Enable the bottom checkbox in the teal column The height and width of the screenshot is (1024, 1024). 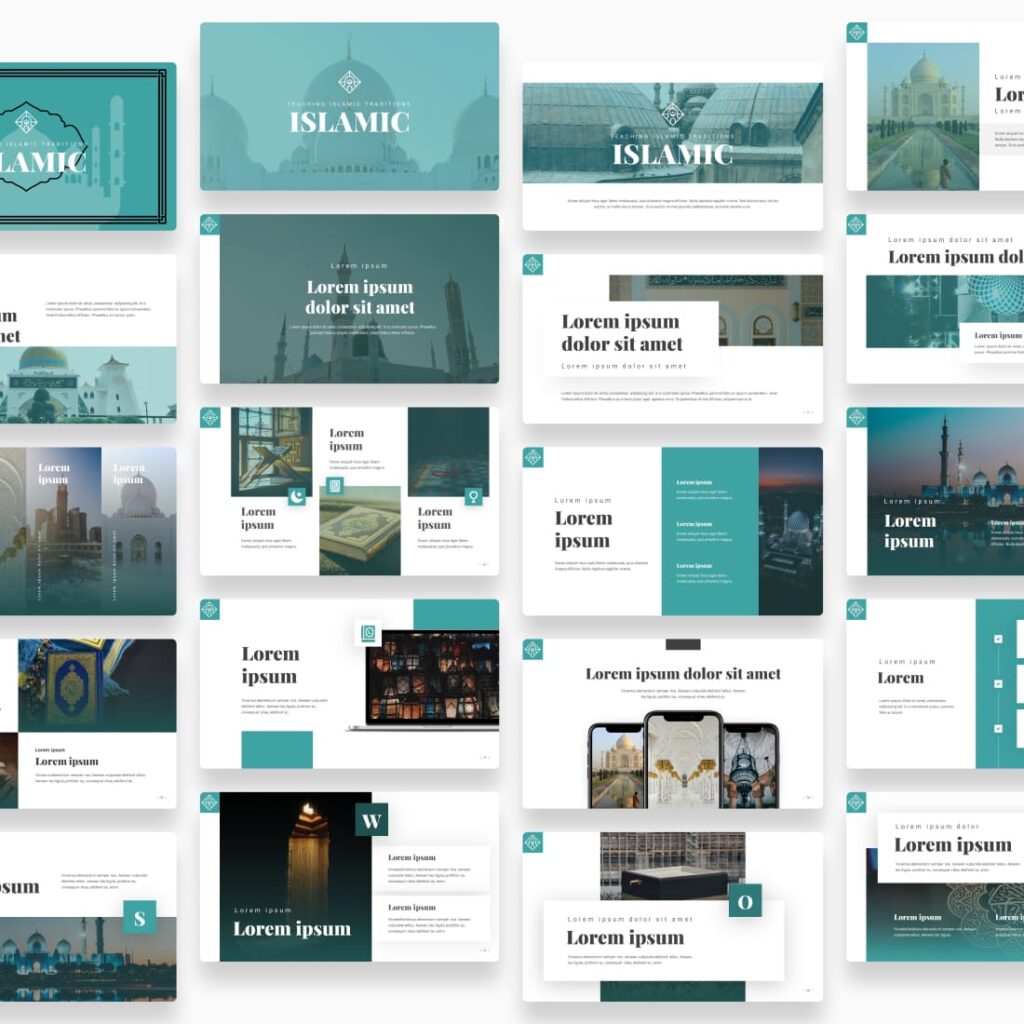pos(997,728)
